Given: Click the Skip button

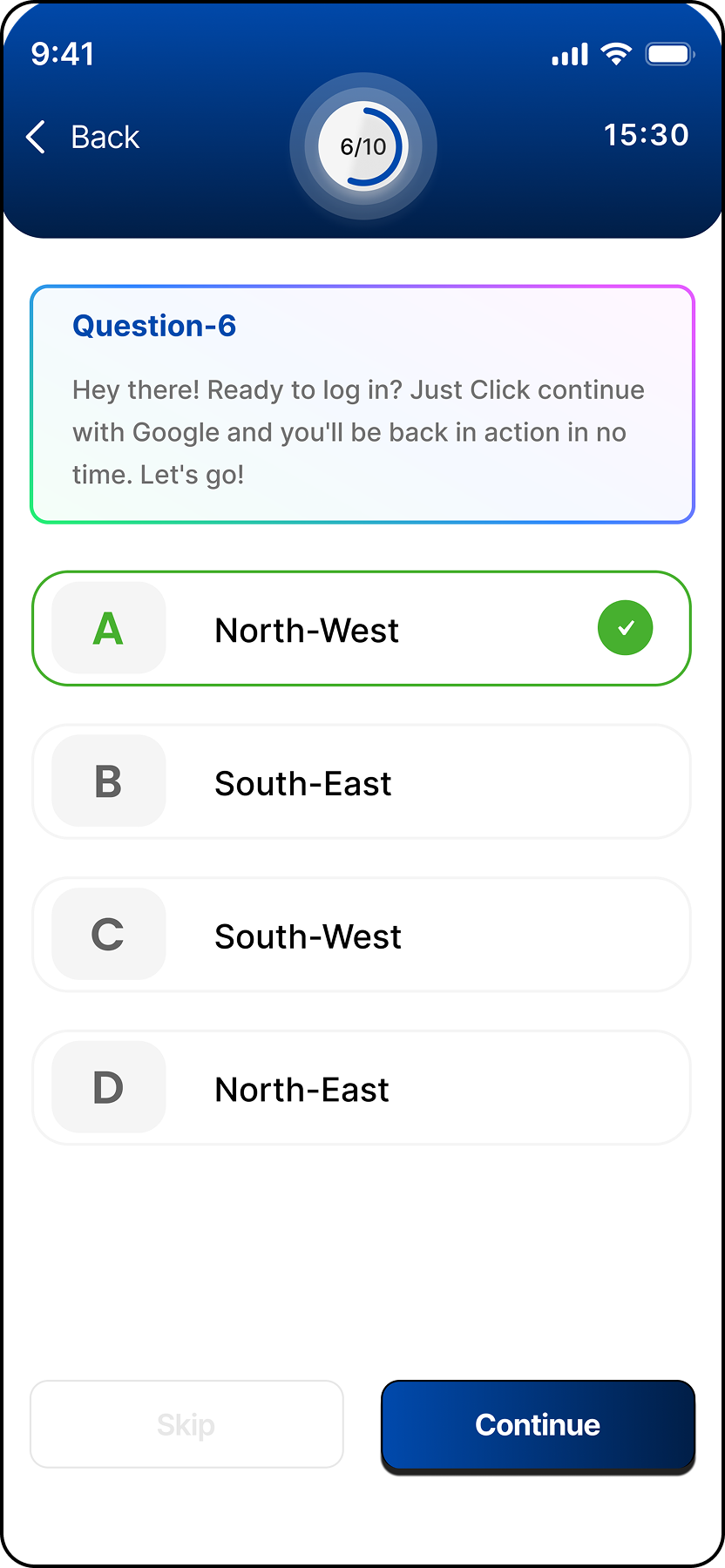Looking at the screenshot, I should coord(186,1424).
